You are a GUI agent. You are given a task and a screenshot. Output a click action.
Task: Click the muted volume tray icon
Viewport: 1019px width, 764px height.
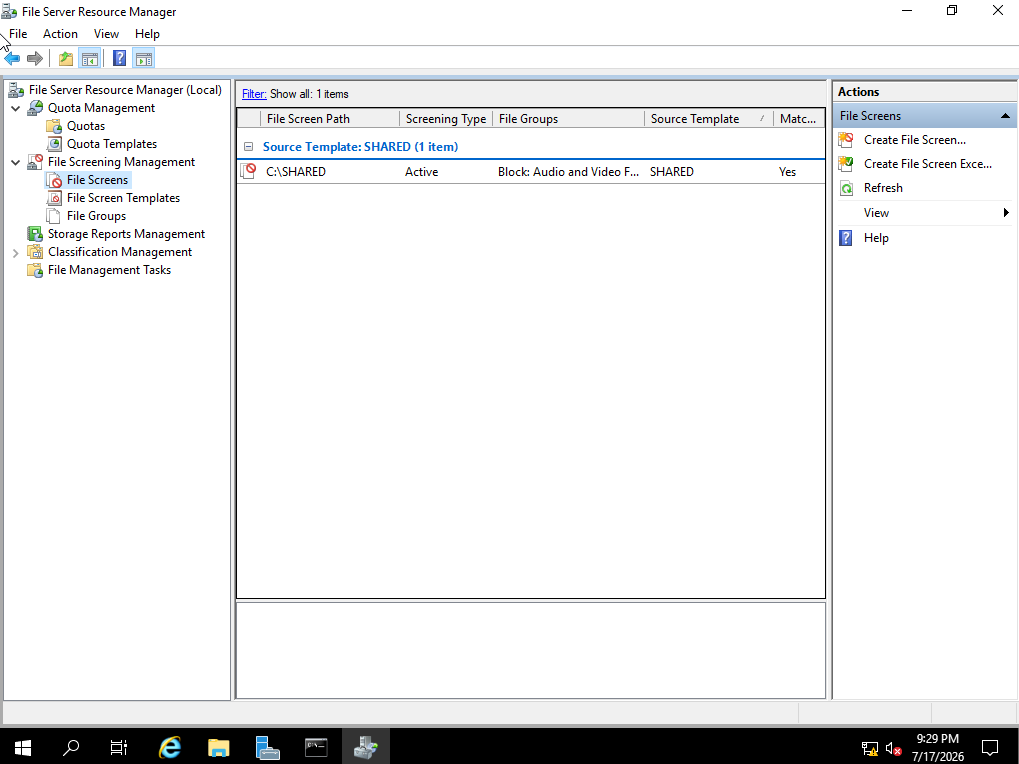point(894,749)
